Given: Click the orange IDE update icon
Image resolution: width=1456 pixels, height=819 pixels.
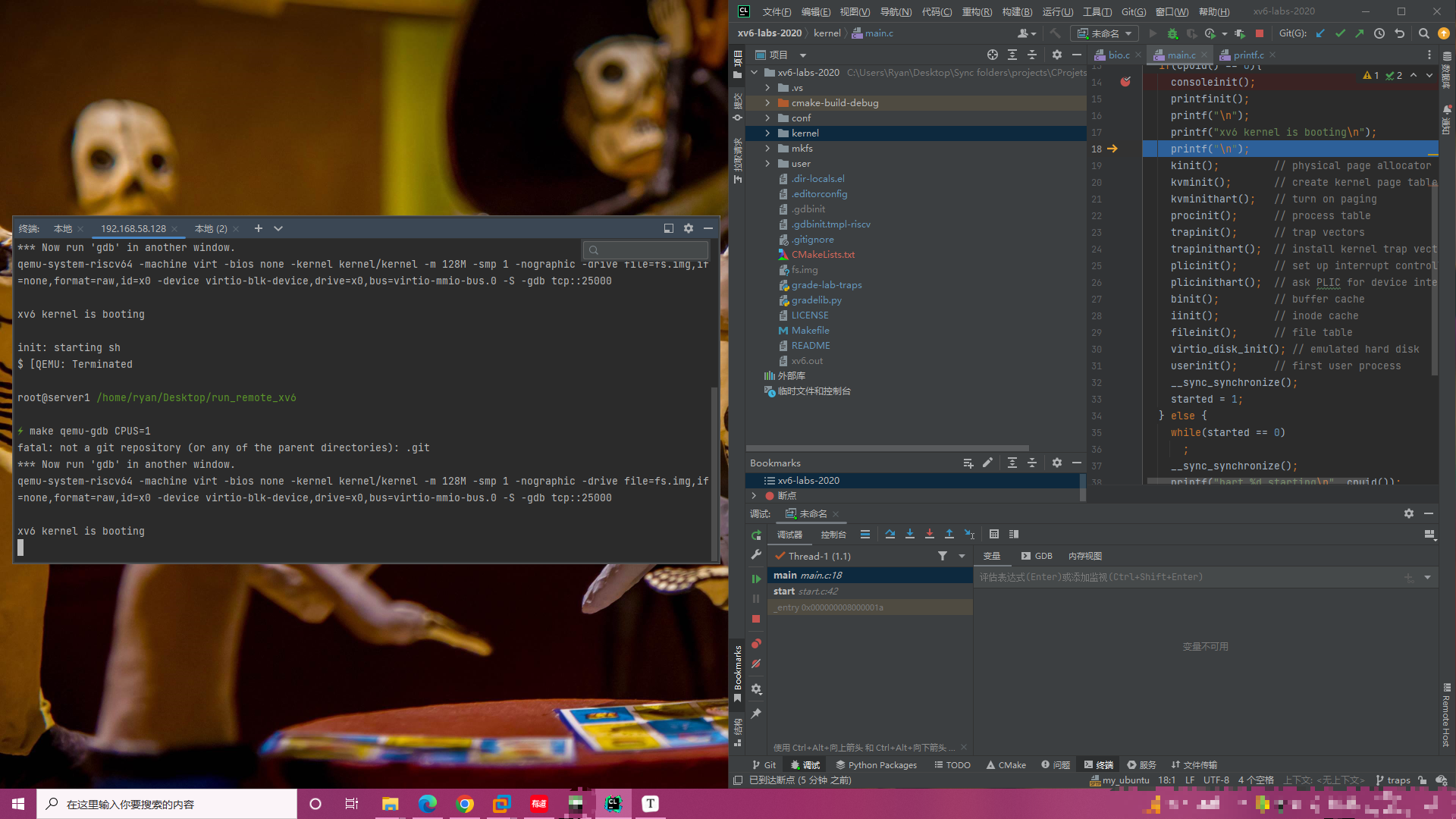Looking at the screenshot, I should [1444, 33].
